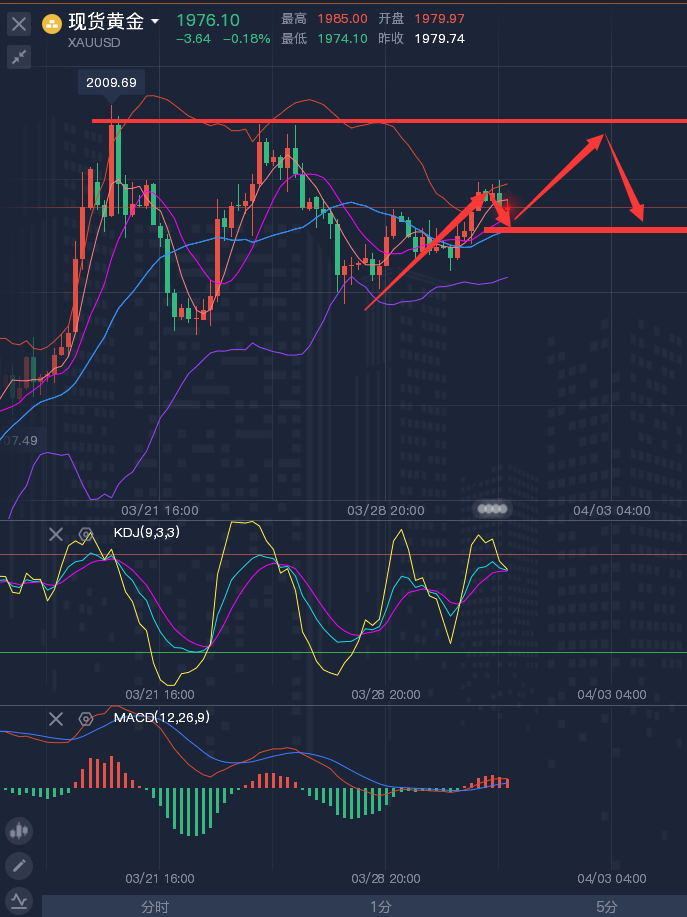
Task: Click the XAUUSD ticker text
Action: 94,42
